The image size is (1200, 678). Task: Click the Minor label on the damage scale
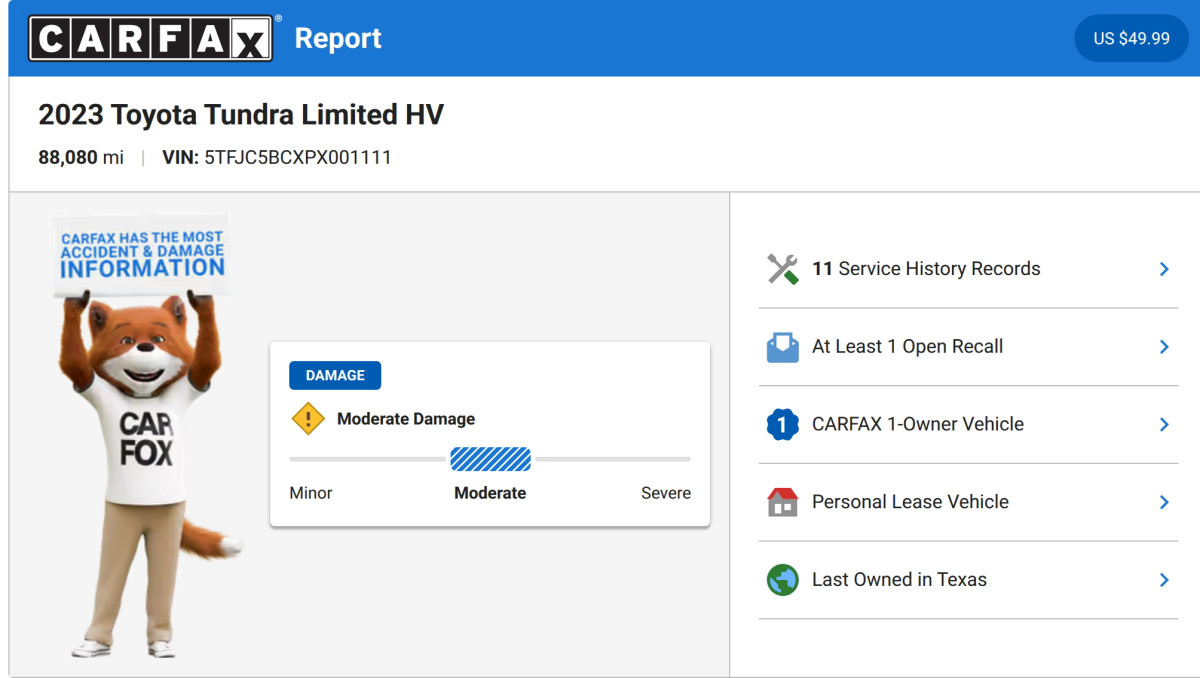click(x=311, y=493)
